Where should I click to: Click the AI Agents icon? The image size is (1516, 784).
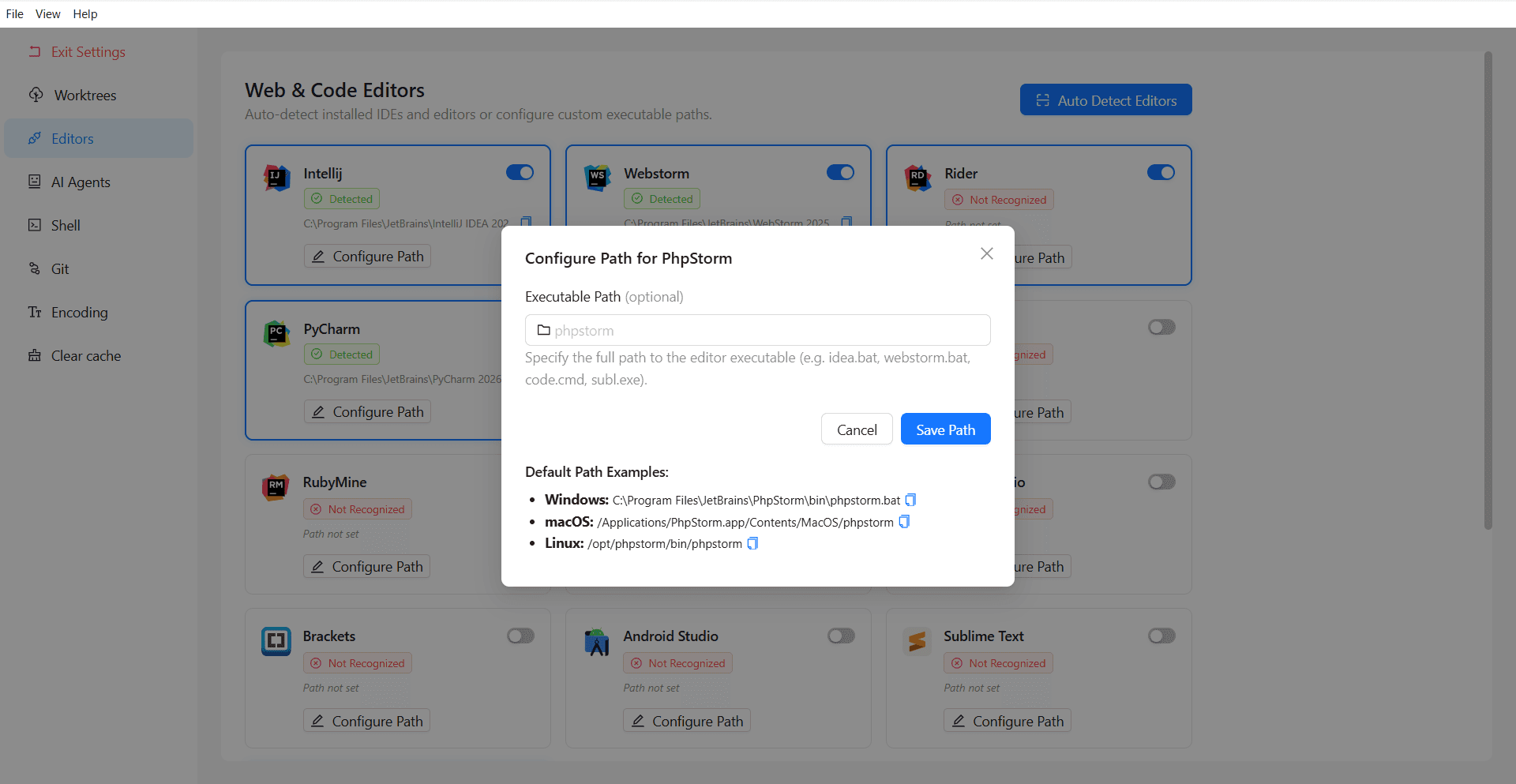[35, 182]
